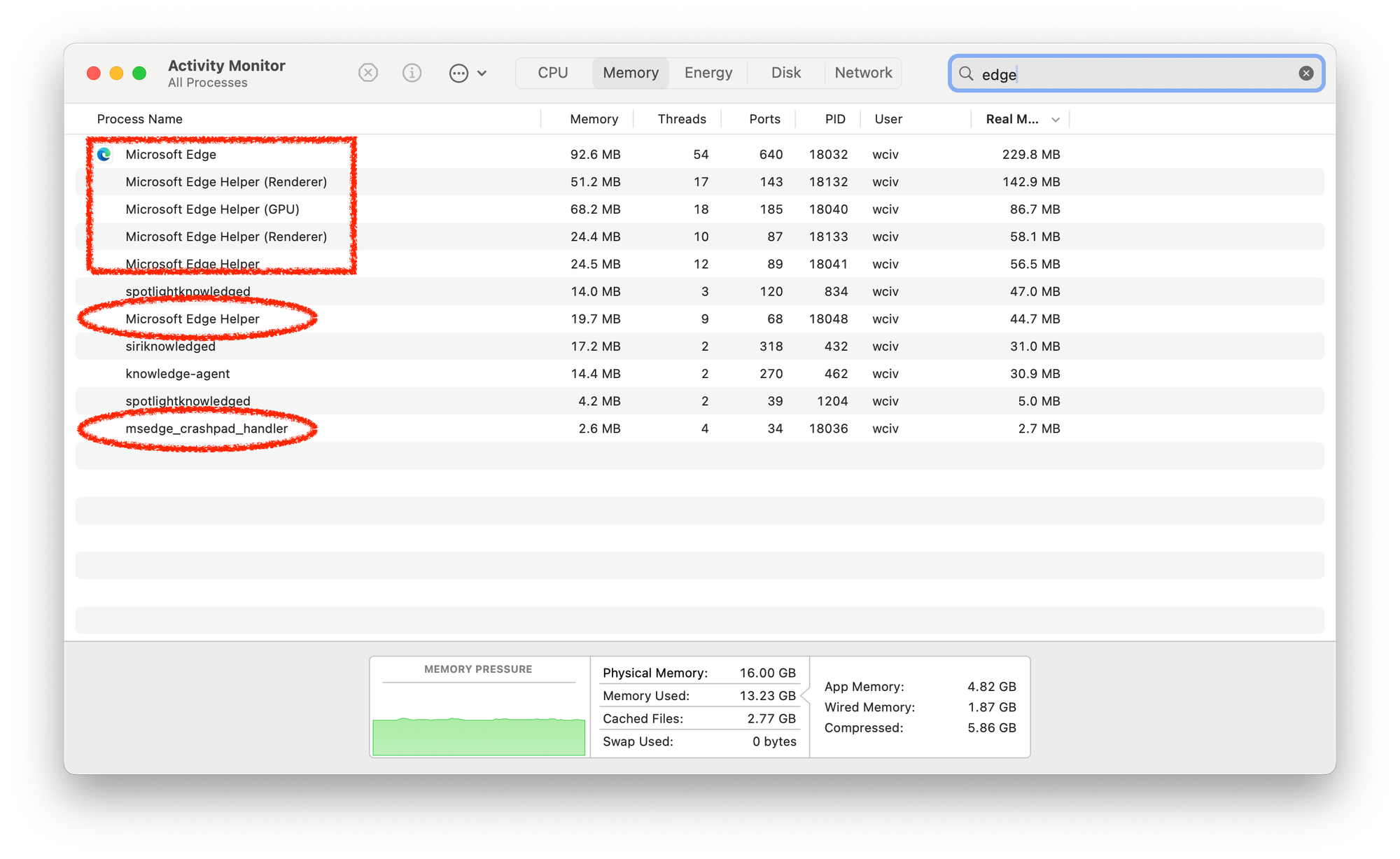The image size is (1400, 859).
Task: Click the yellow minimize window button
Action: point(117,73)
